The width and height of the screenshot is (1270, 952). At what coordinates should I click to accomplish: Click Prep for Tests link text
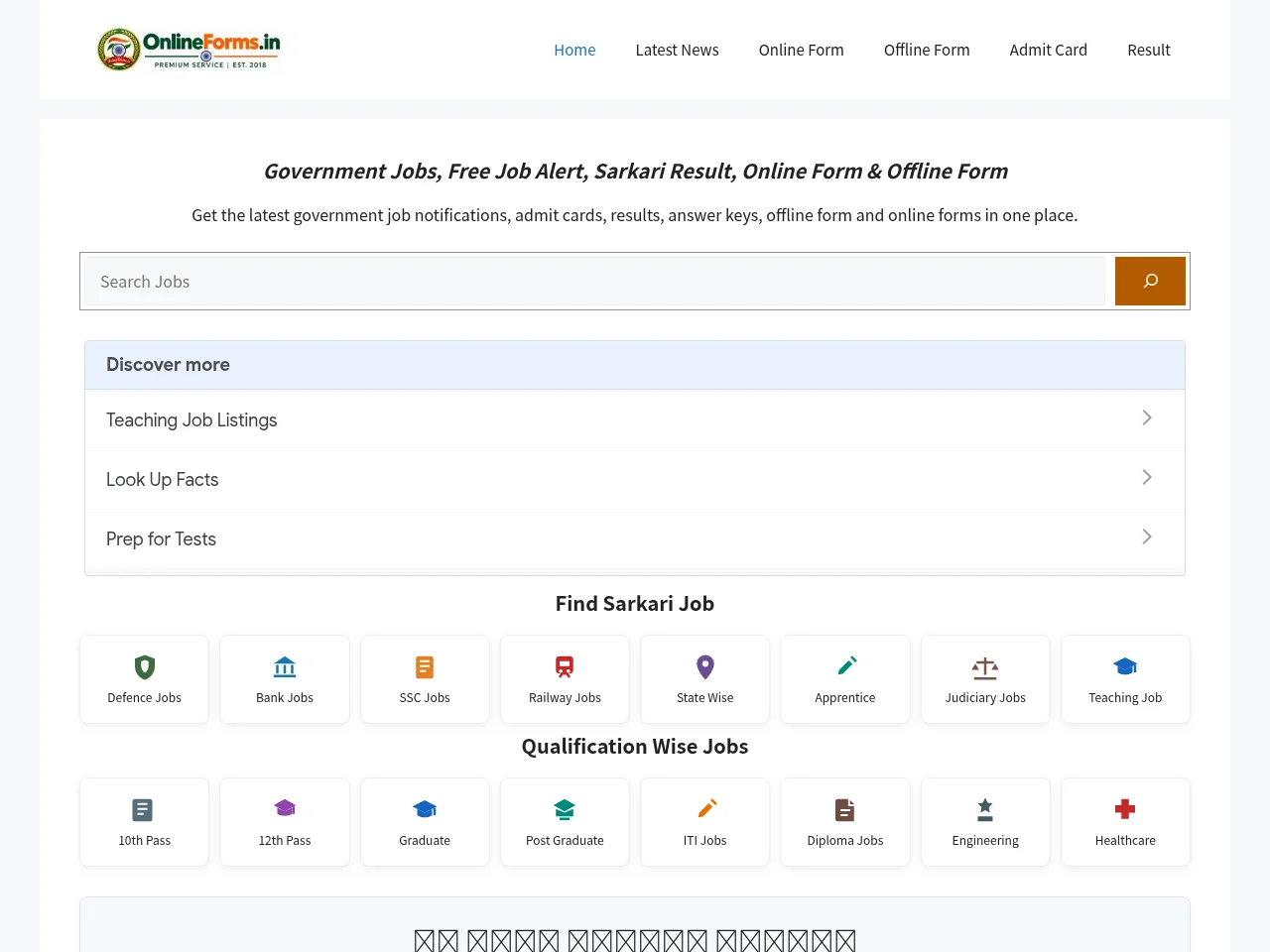(x=161, y=538)
